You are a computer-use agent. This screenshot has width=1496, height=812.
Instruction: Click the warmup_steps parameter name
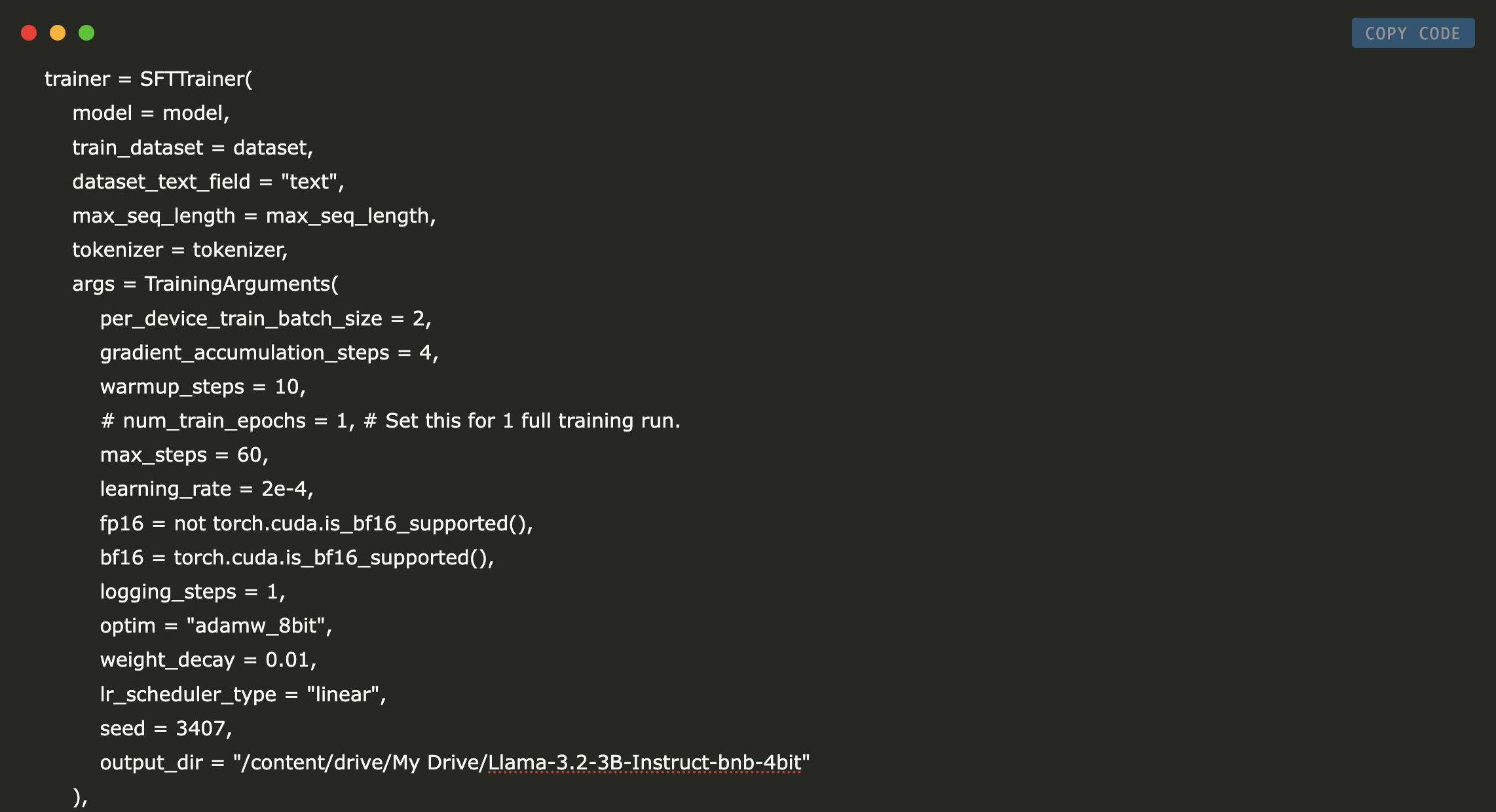point(172,387)
